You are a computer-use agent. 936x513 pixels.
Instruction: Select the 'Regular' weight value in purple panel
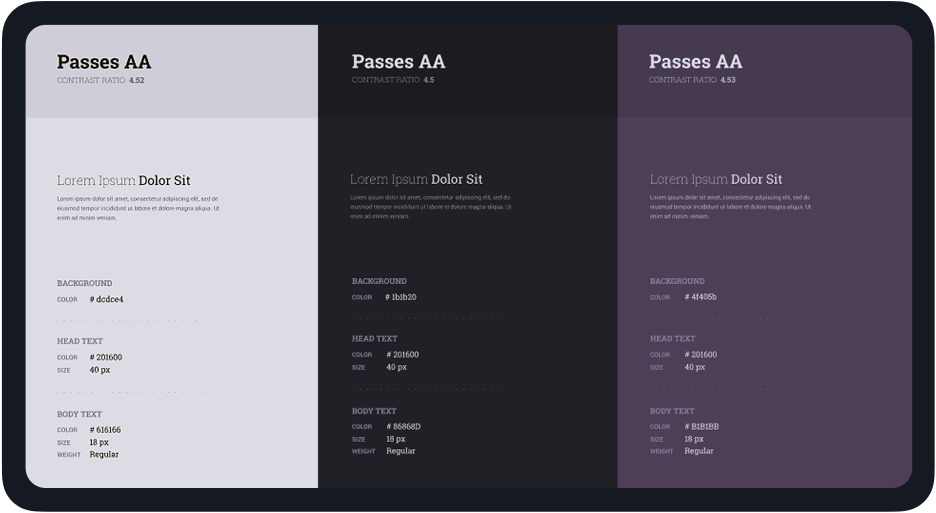coord(699,451)
